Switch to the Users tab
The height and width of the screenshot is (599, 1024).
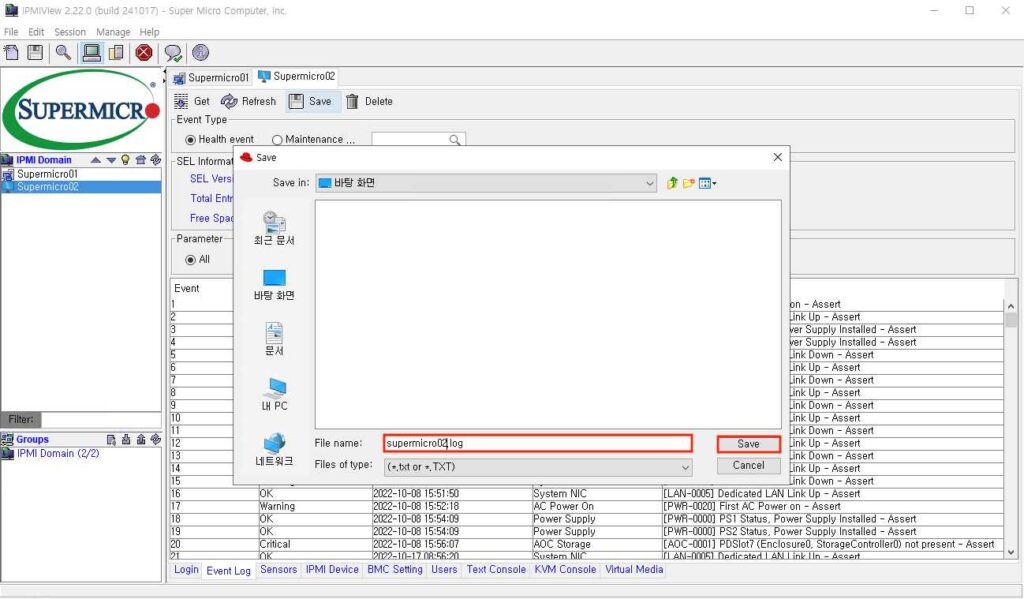[444, 570]
